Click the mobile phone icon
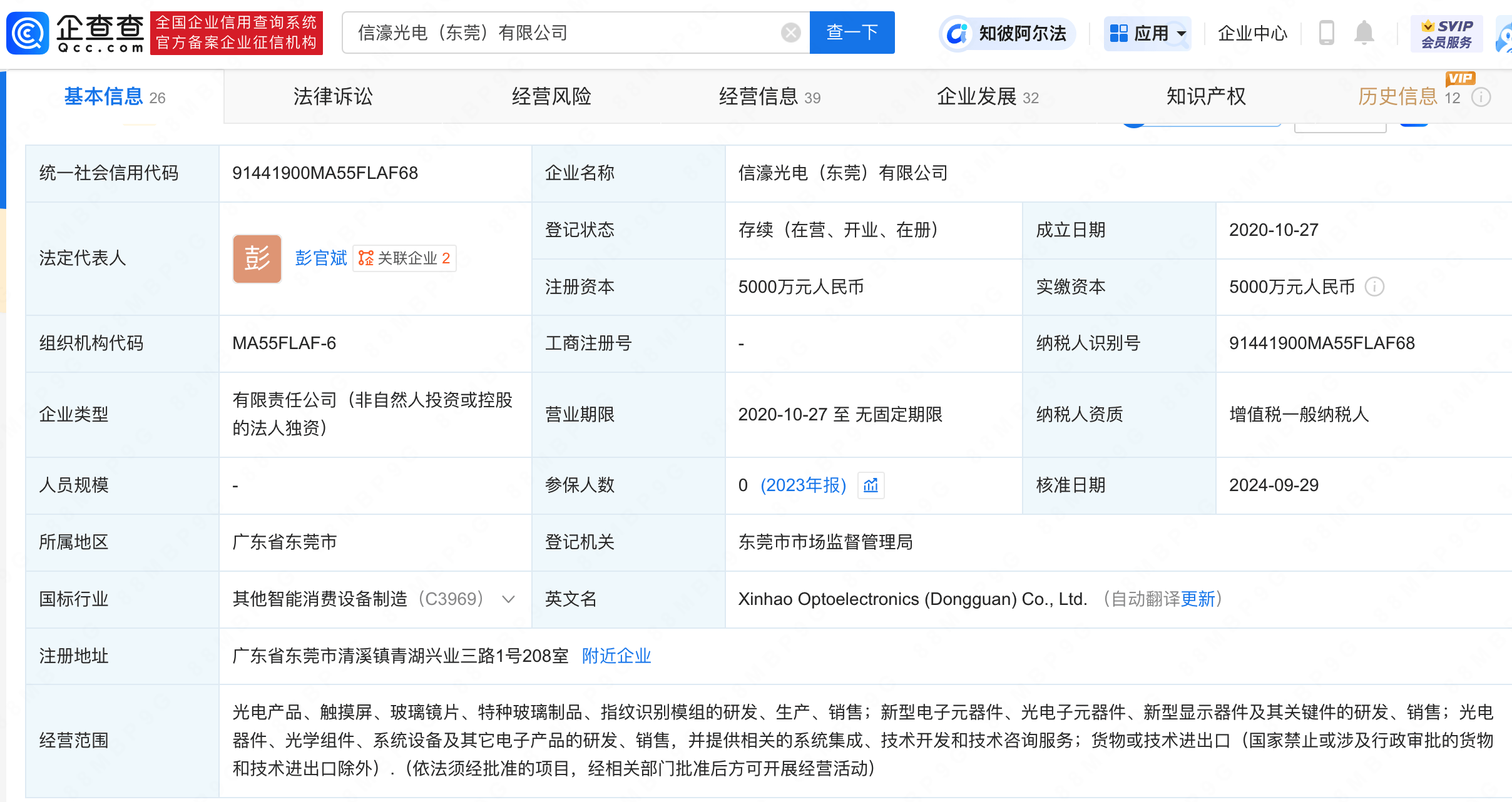Viewport: 1512px width, 802px height. [x=1326, y=33]
